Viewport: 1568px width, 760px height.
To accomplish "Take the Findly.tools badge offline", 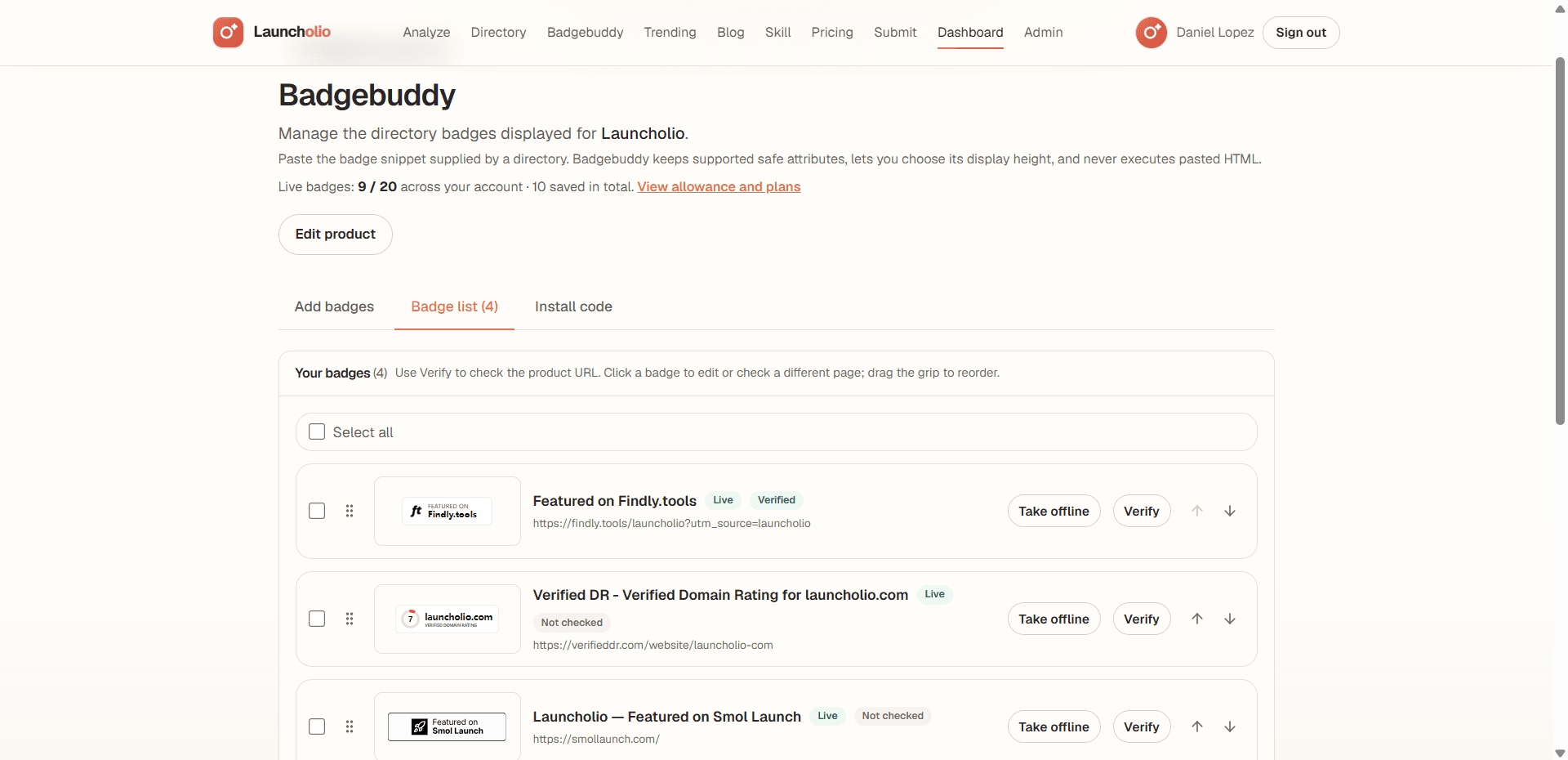I will [1053, 511].
